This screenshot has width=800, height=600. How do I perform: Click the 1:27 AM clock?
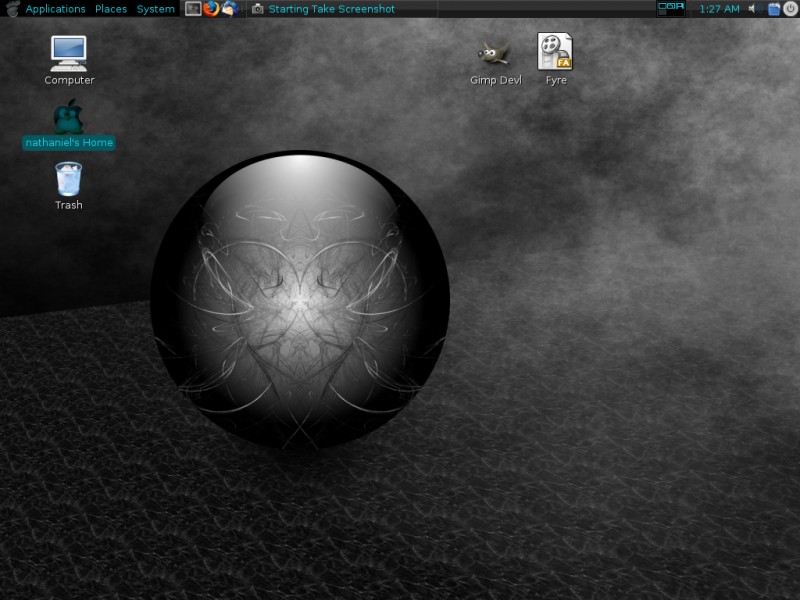(719, 9)
